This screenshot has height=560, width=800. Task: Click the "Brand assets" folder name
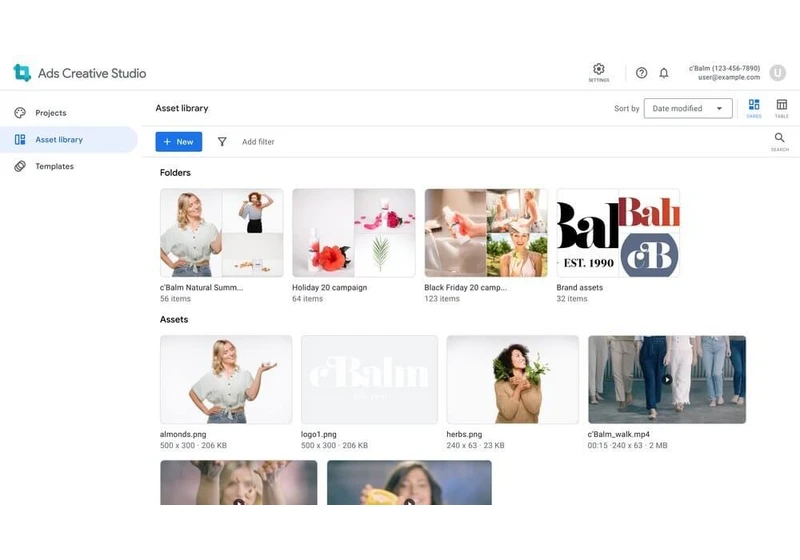pyautogui.click(x=580, y=287)
